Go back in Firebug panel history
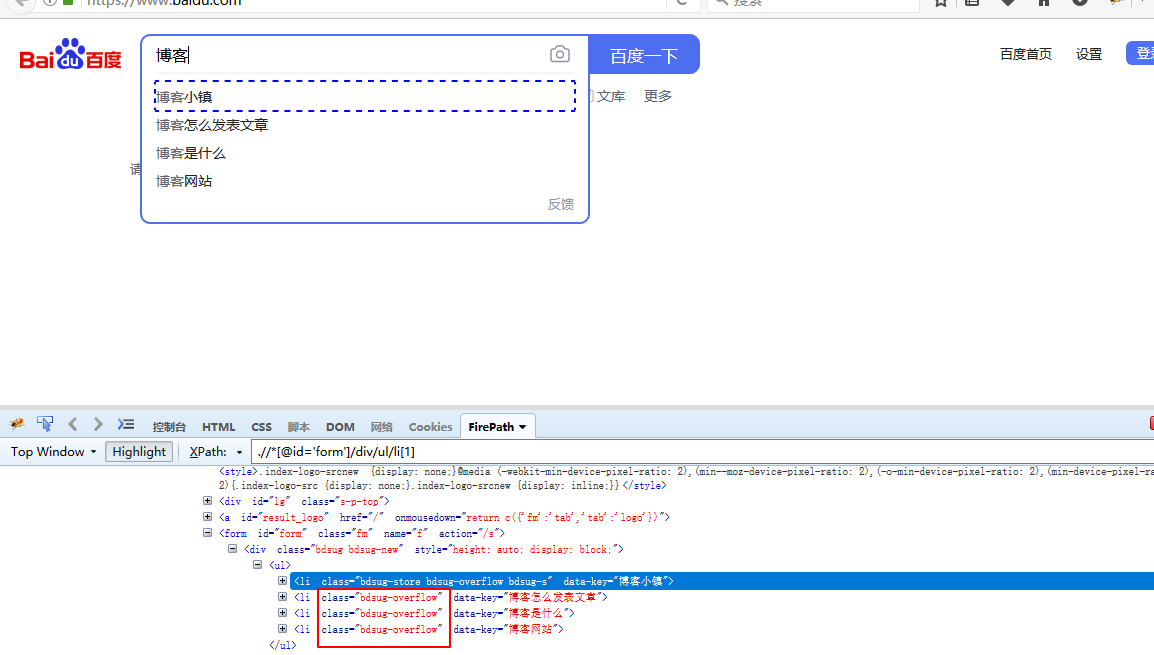 click(72, 424)
